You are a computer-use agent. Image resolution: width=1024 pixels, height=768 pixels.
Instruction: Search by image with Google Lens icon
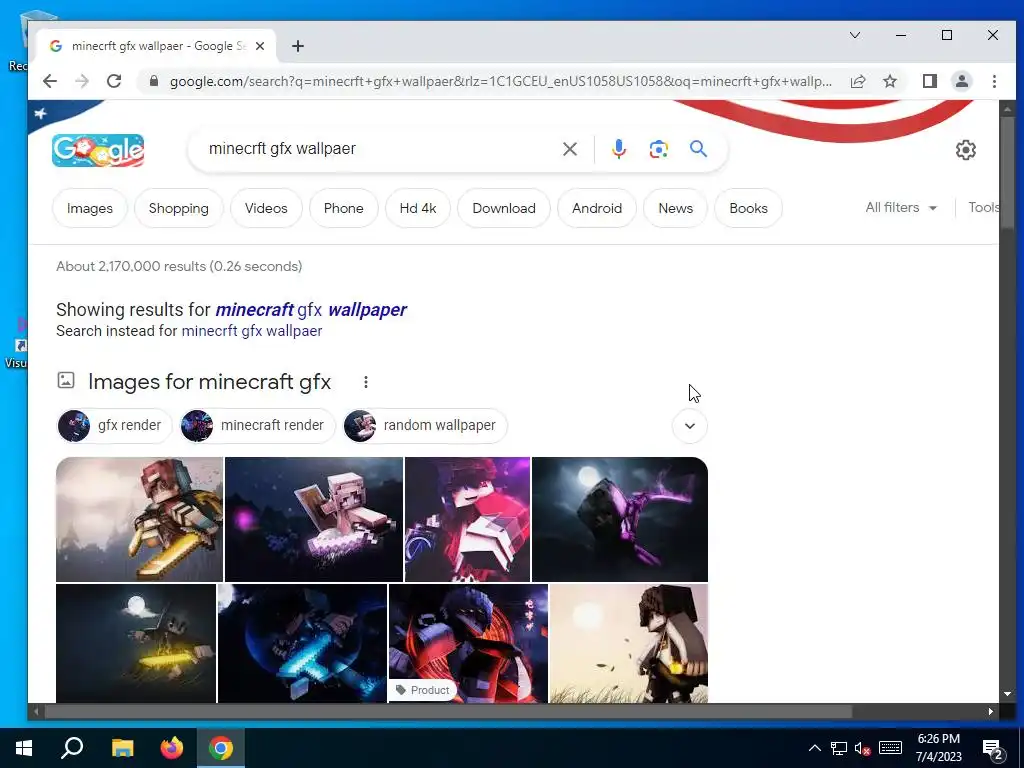click(x=658, y=150)
